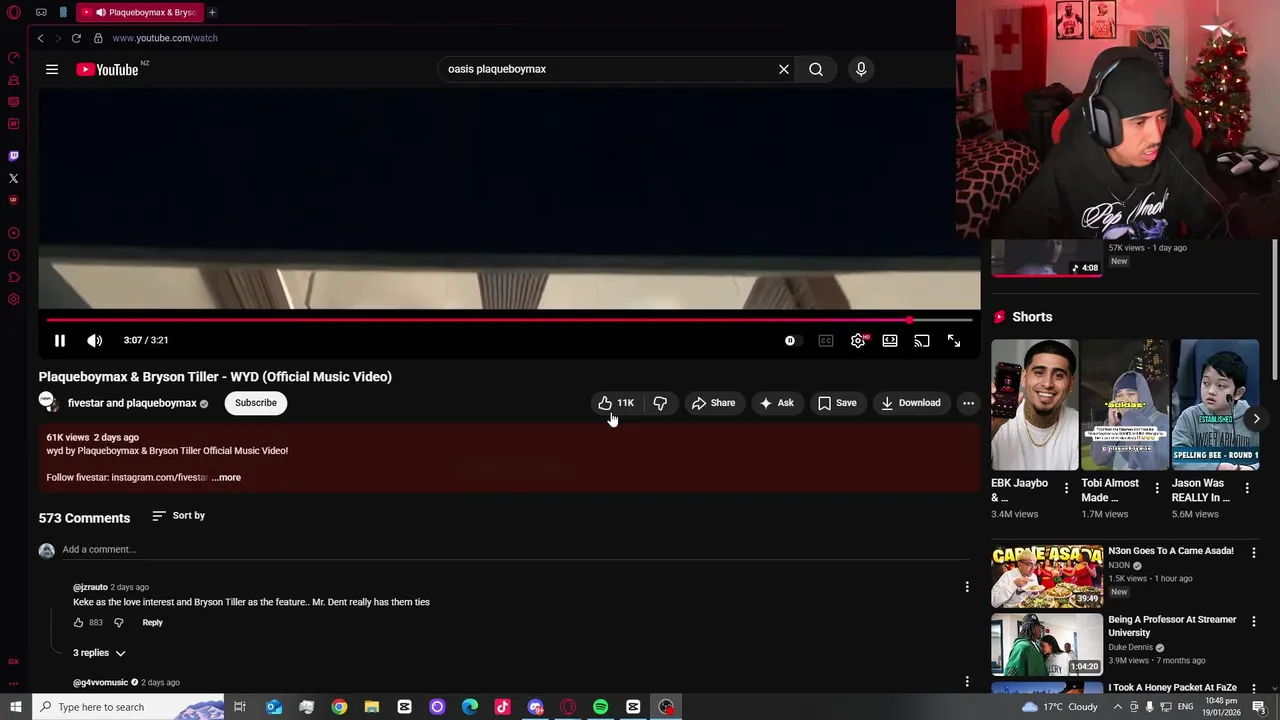Enter fullscreen mode

tap(954, 341)
